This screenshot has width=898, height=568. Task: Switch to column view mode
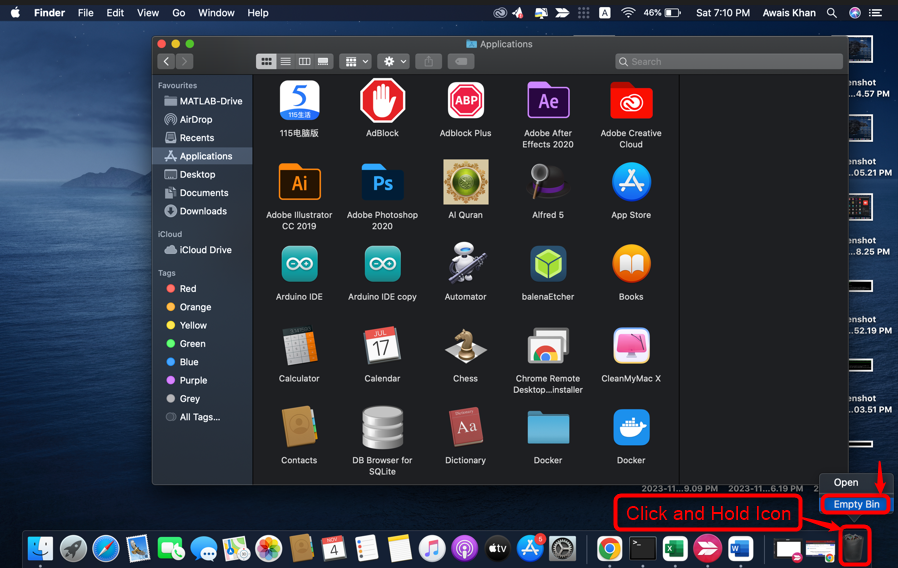click(x=304, y=62)
